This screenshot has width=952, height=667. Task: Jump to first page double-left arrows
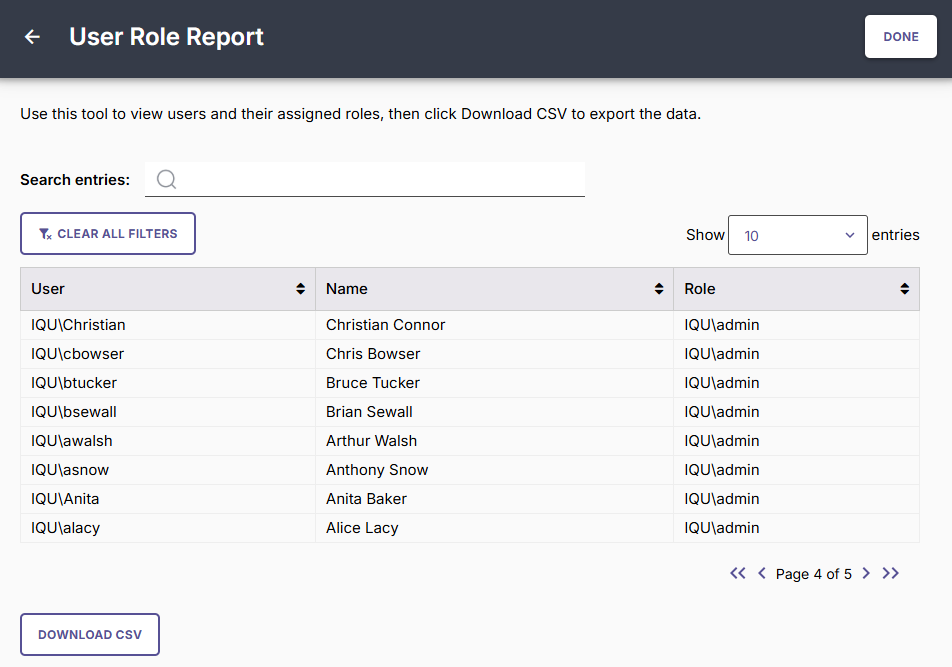tap(738, 574)
